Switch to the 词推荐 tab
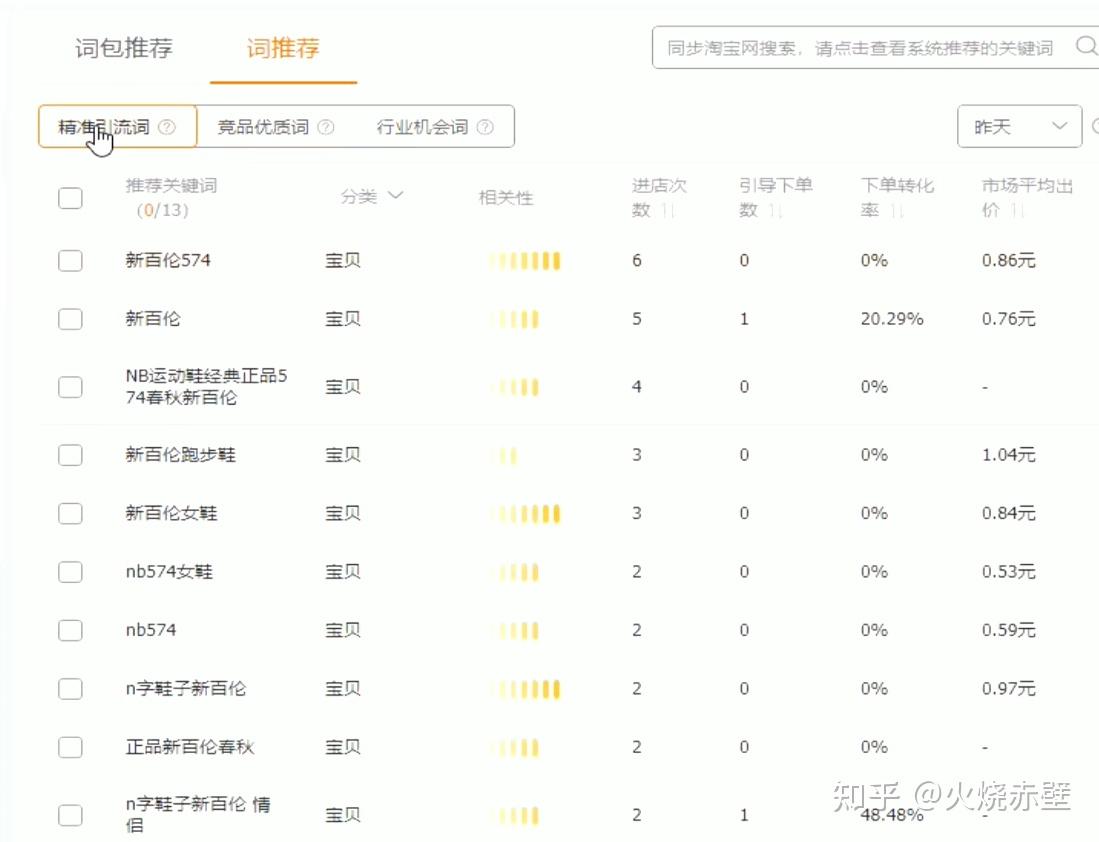Image resolution: width=1099 pixels, height=842 pixels. pyautogui.click(x=283, y=48)
